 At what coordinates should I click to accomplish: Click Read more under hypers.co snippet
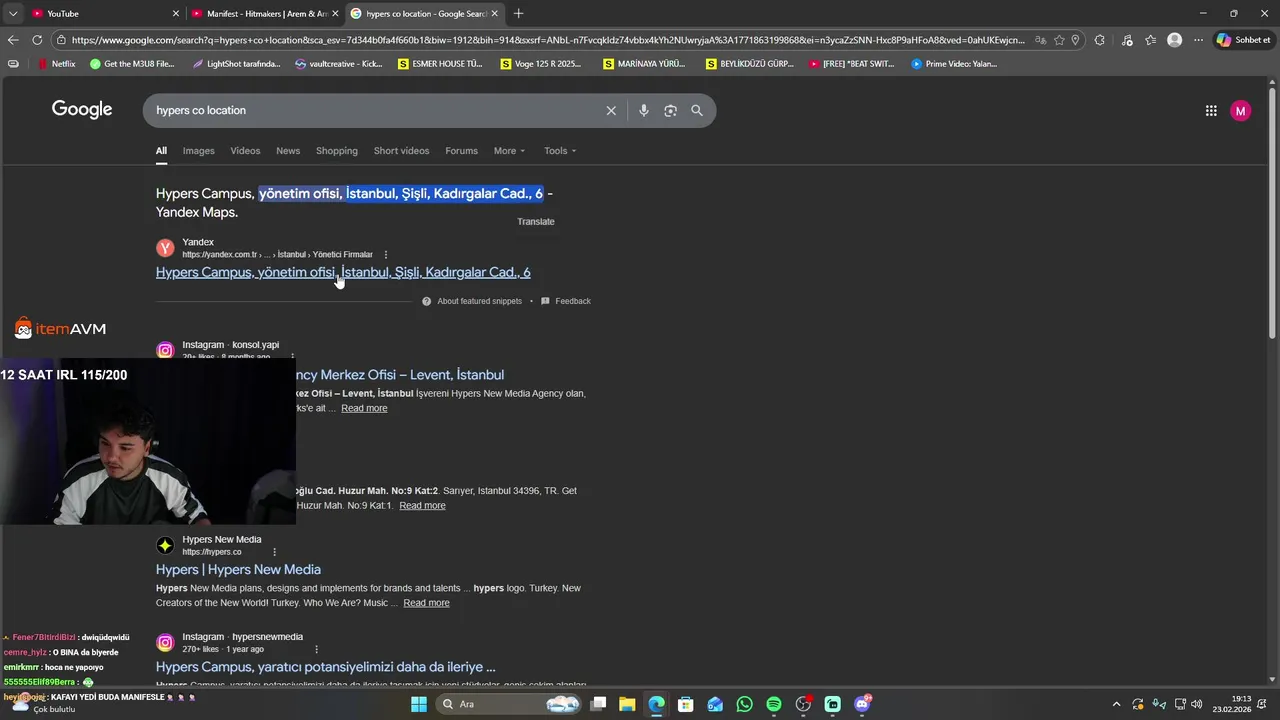pos(426,603)
